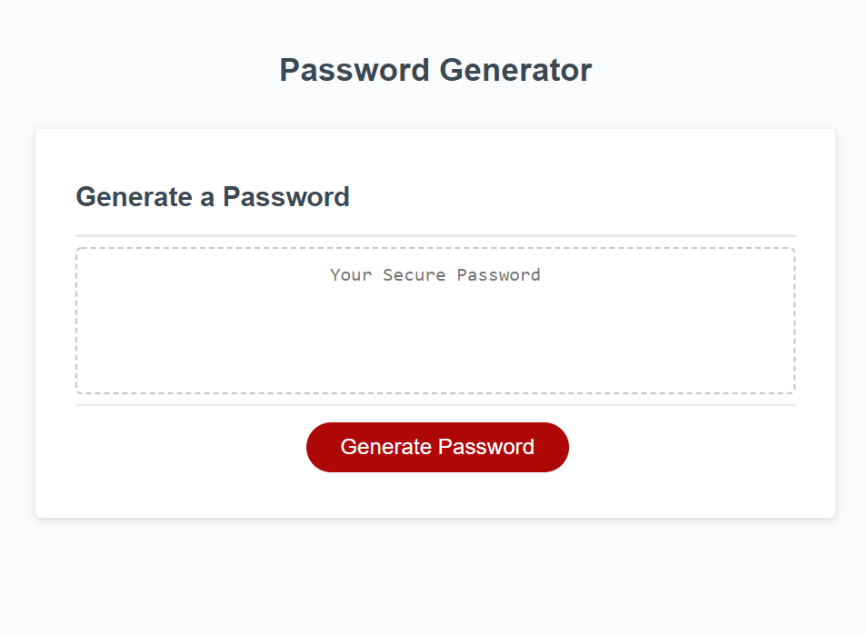Click the dashed border of the password field

tap(435, 247)
